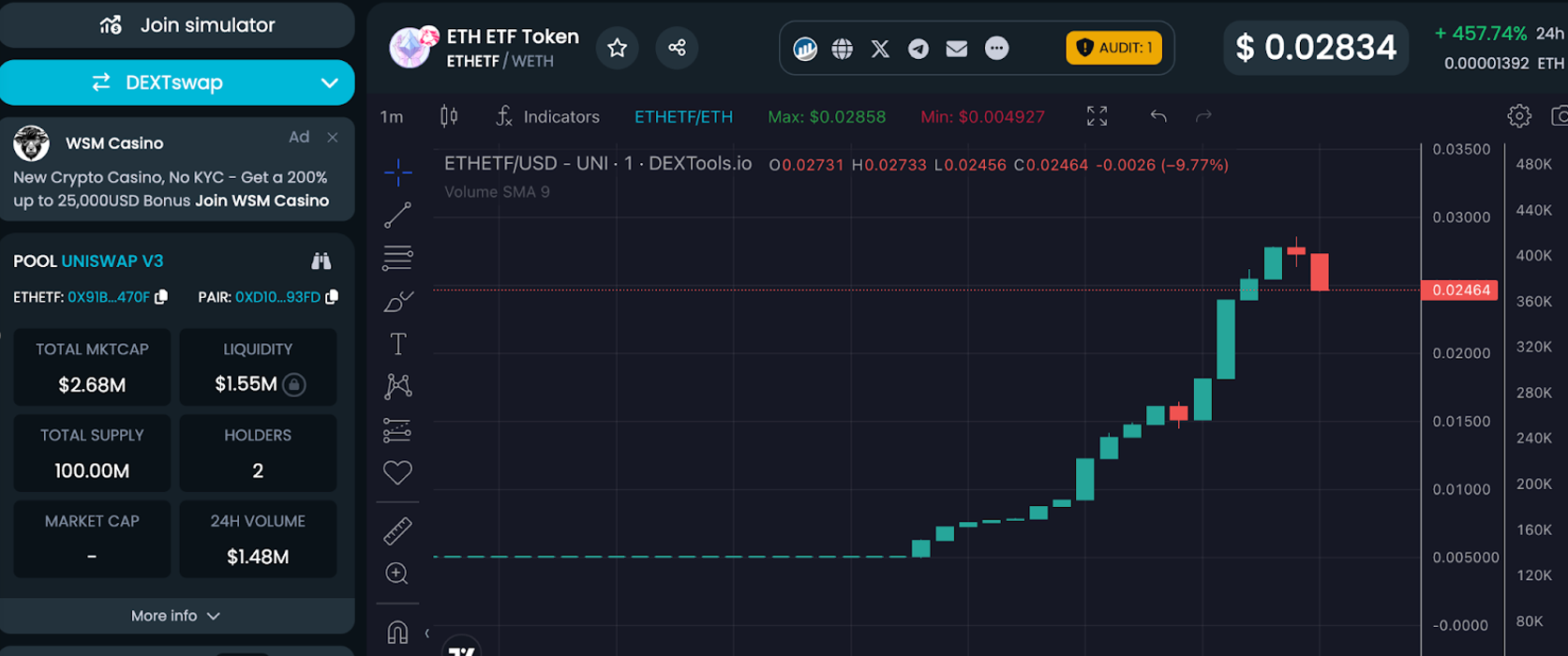This screenshot has width=1568, height=656.
Task: Open the token email contact icon
Action: (957, 49)
